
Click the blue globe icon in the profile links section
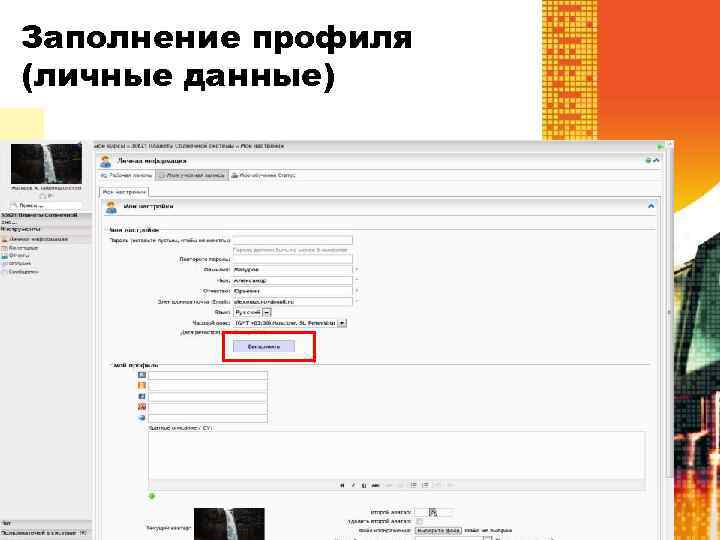142,417
